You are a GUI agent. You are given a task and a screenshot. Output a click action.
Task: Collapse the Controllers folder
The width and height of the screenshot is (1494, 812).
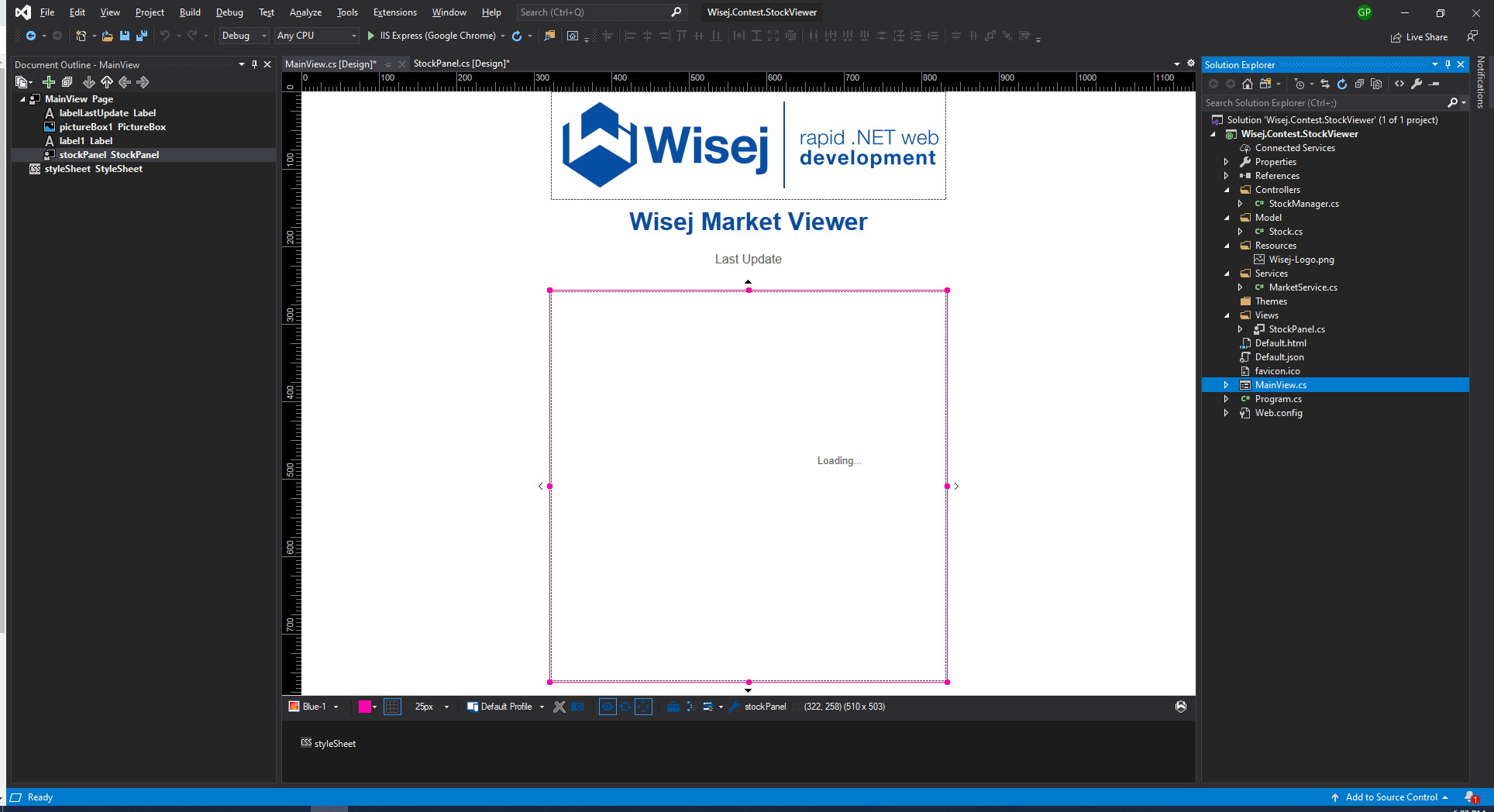tap(1227, 190)
